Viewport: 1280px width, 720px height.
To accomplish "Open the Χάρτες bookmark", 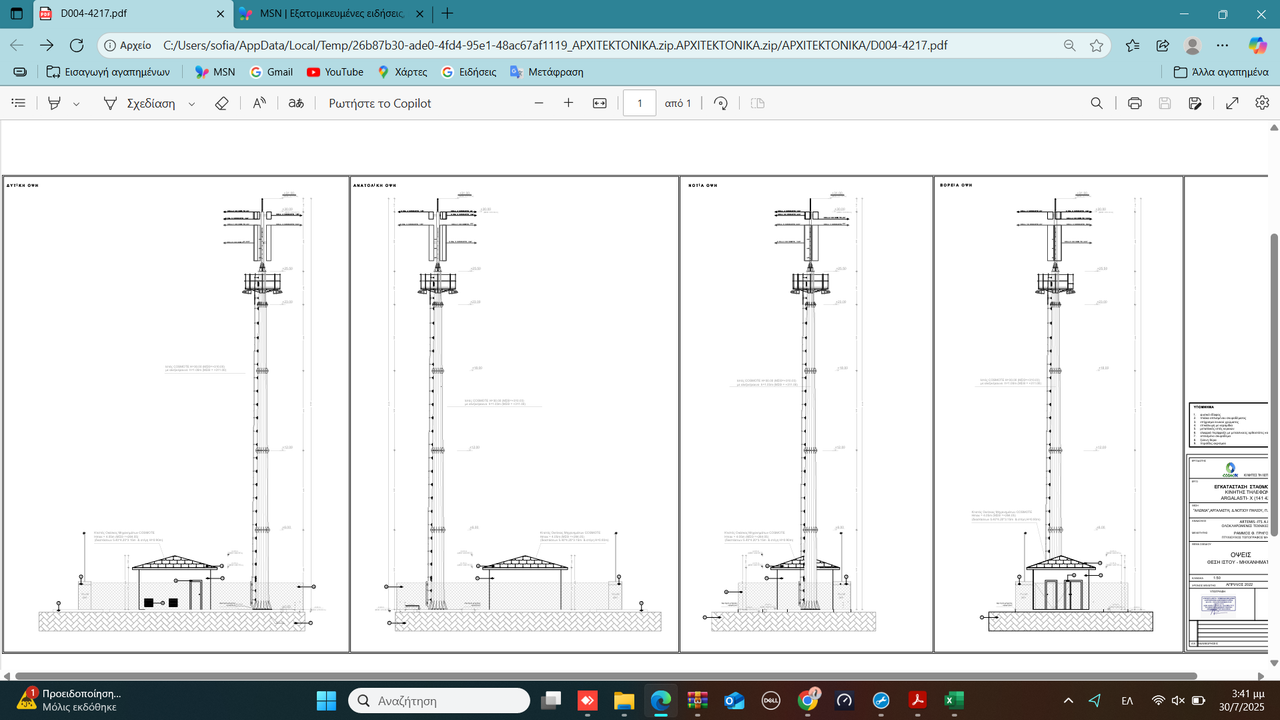I will pyautogui.click(x=403, y=72).
